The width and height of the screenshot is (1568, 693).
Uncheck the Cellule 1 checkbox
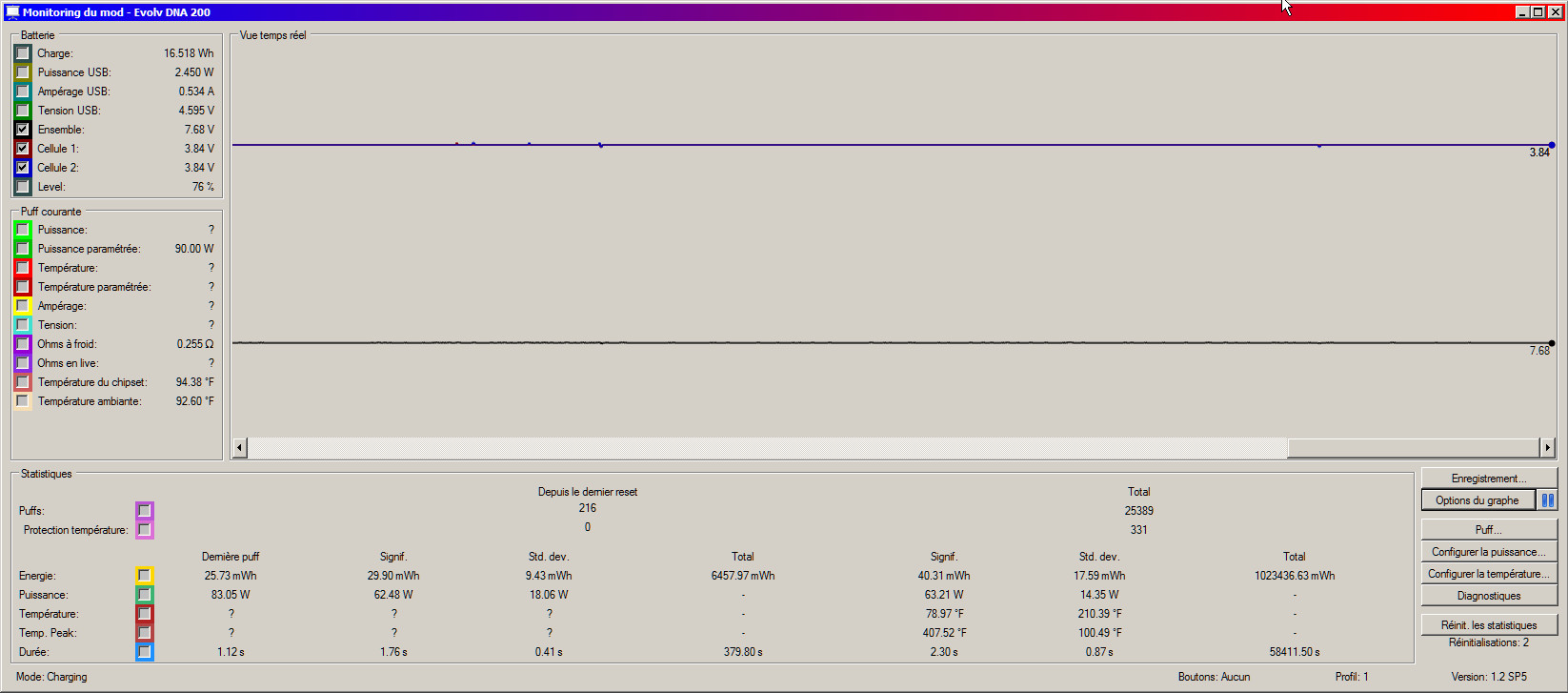[x=23, y=149]
